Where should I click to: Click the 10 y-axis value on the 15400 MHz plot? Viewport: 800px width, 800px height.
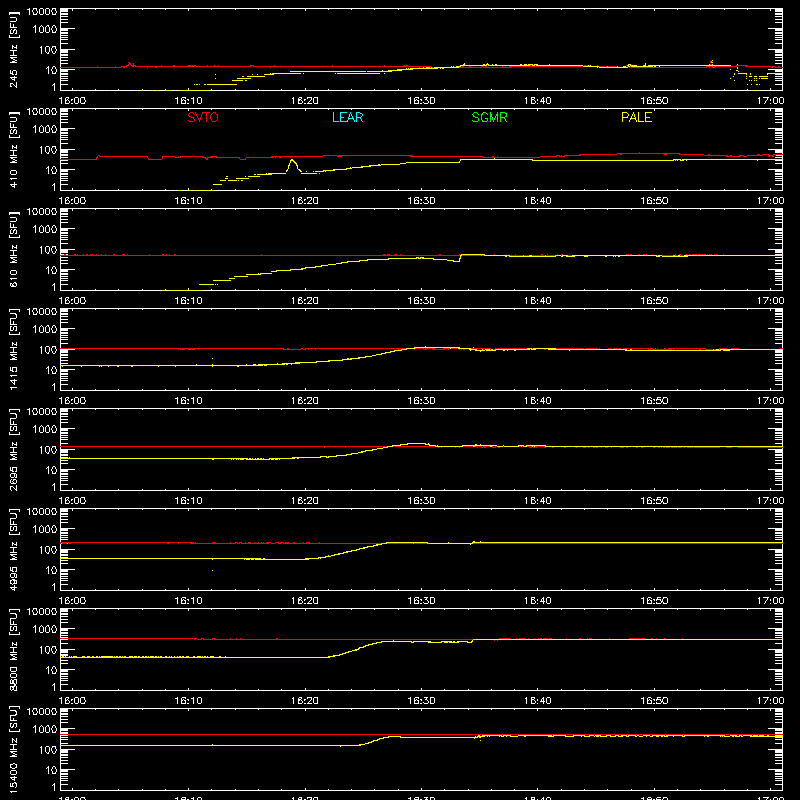[51, 770]
